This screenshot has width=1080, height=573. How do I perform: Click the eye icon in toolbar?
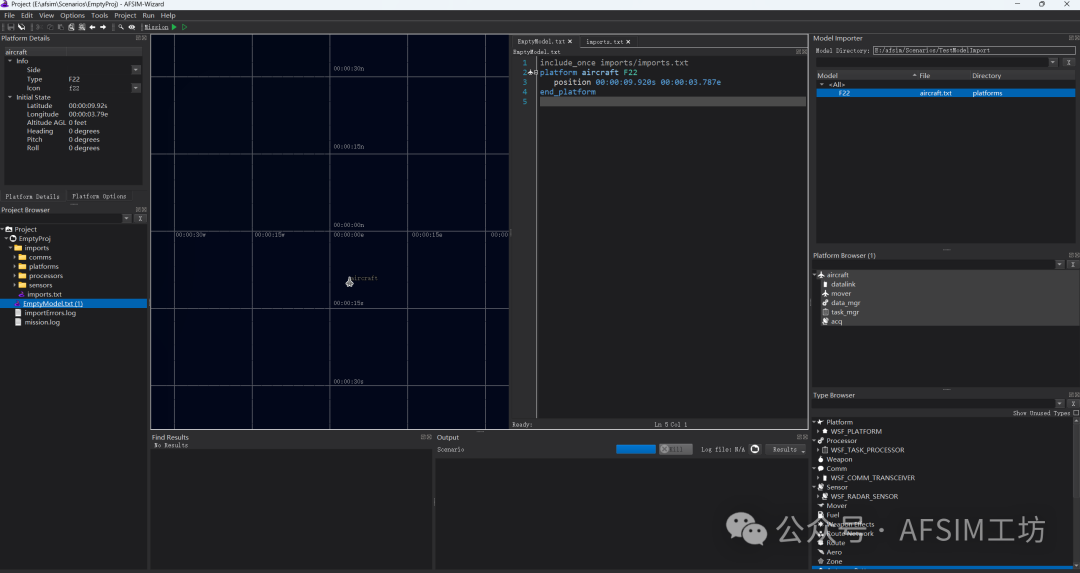(x=132, y=27)
